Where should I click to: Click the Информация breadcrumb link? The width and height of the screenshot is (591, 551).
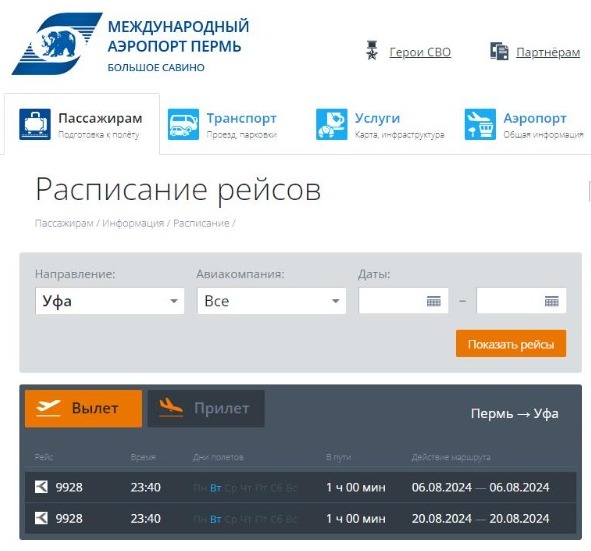pyautogui.click(x=133, y=223)
